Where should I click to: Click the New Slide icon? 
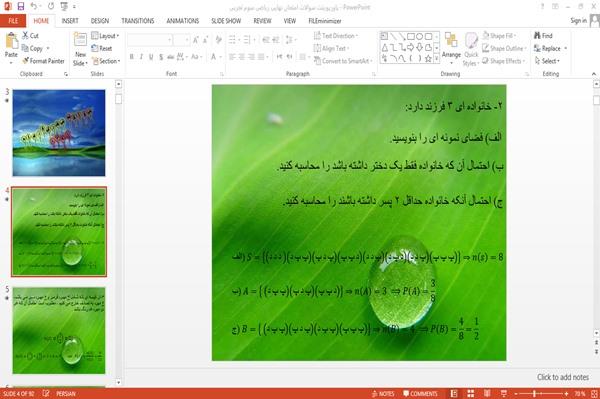click(80, 40)
